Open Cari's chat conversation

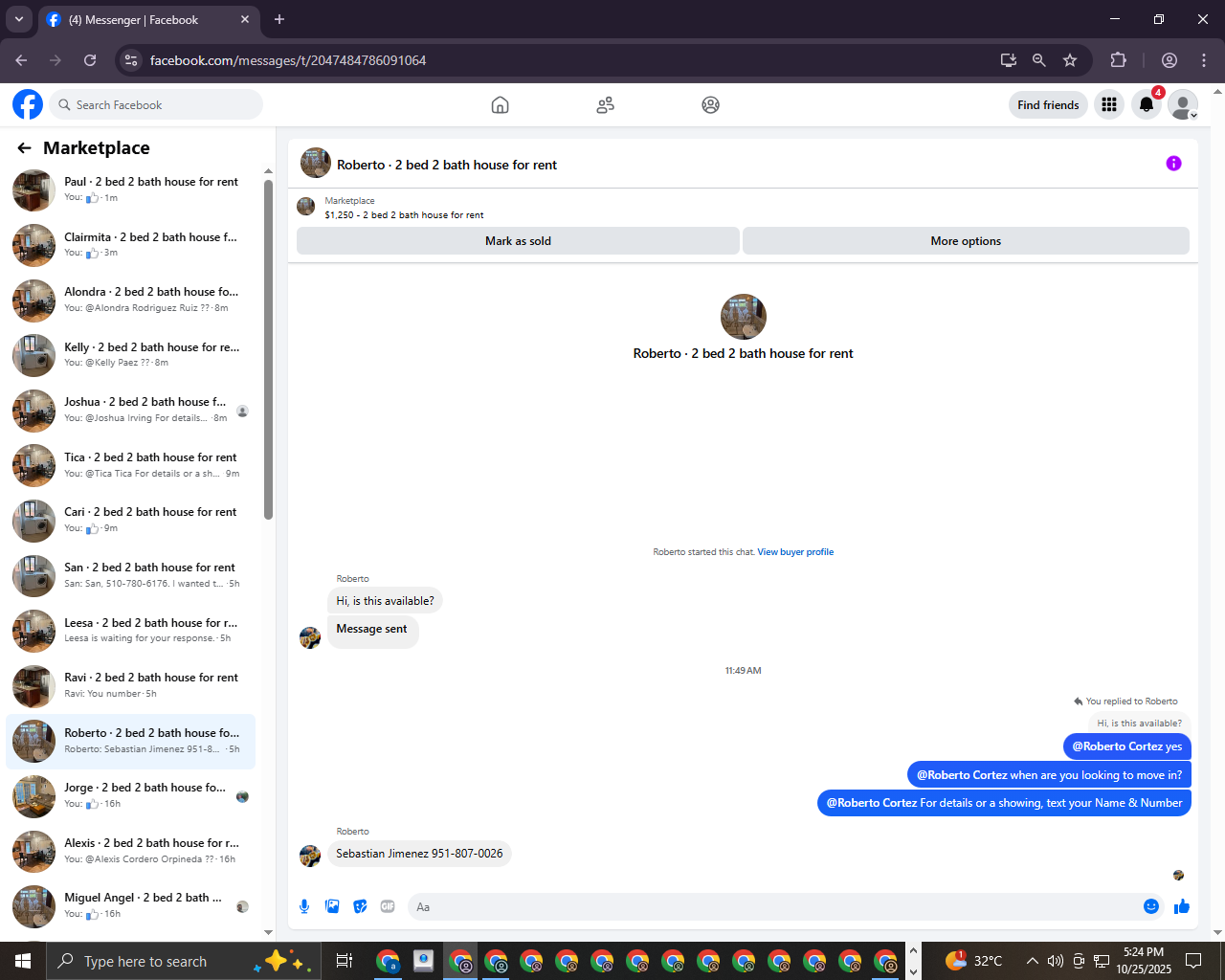130,521
